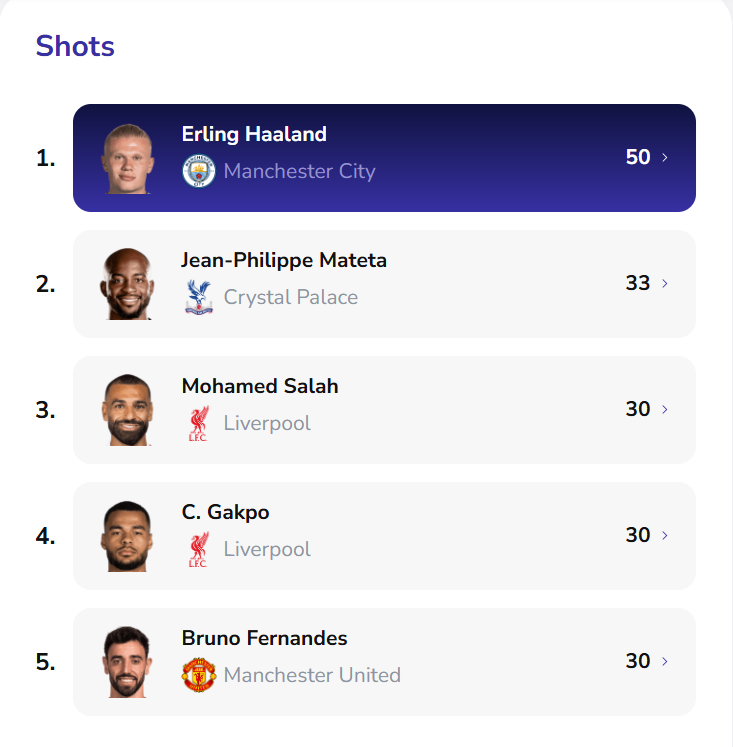The image size is (733, 747).
Task: Click Haaland's shot count of 50
Action: pos(638,157)
